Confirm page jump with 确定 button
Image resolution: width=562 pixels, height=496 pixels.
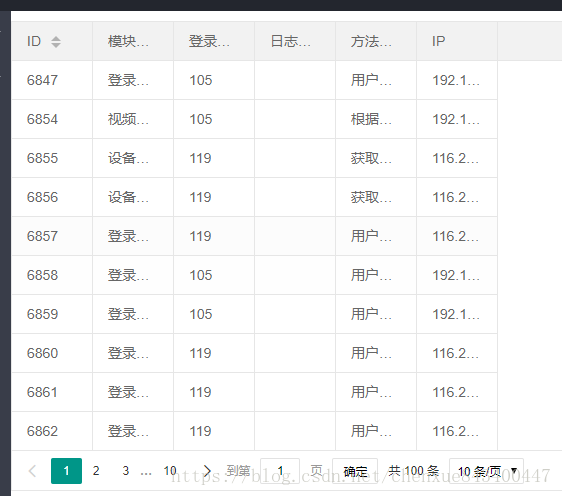355,471
